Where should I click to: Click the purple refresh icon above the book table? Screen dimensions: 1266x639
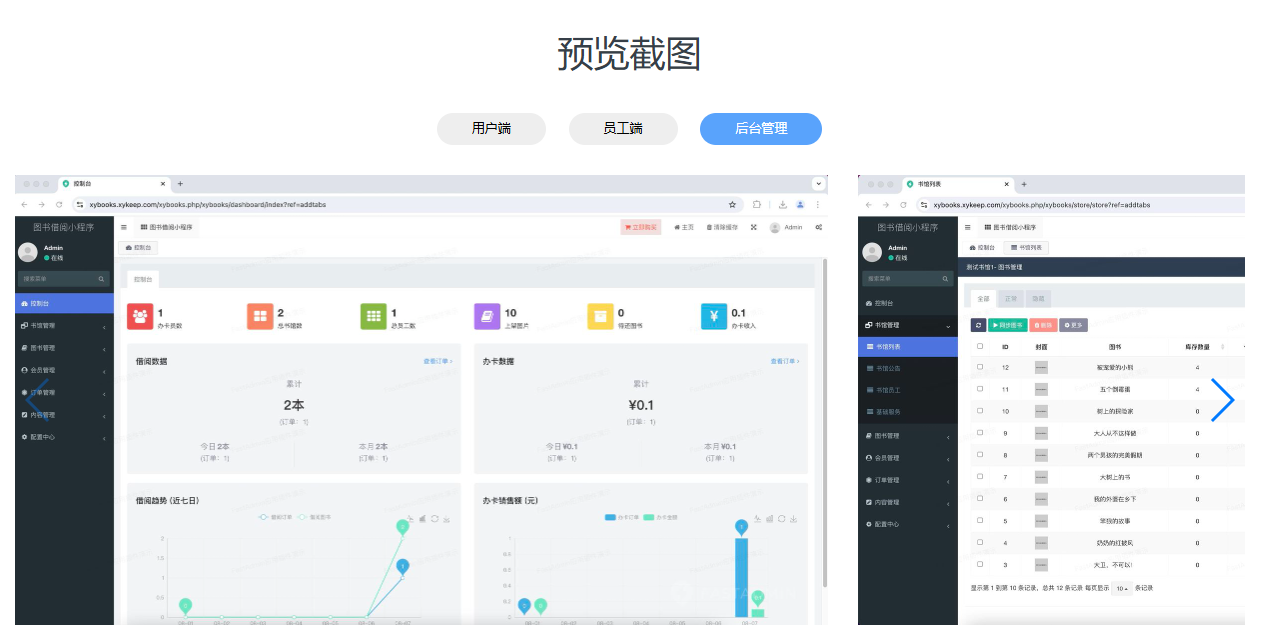tap(978, 324)
